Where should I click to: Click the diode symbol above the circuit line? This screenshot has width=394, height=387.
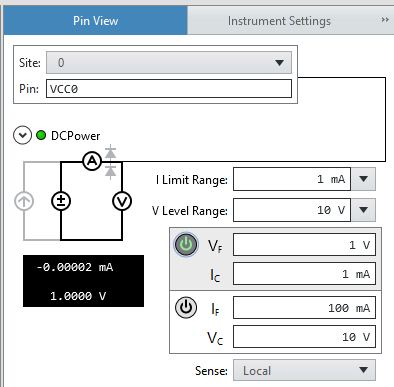(x=110, y=153)
